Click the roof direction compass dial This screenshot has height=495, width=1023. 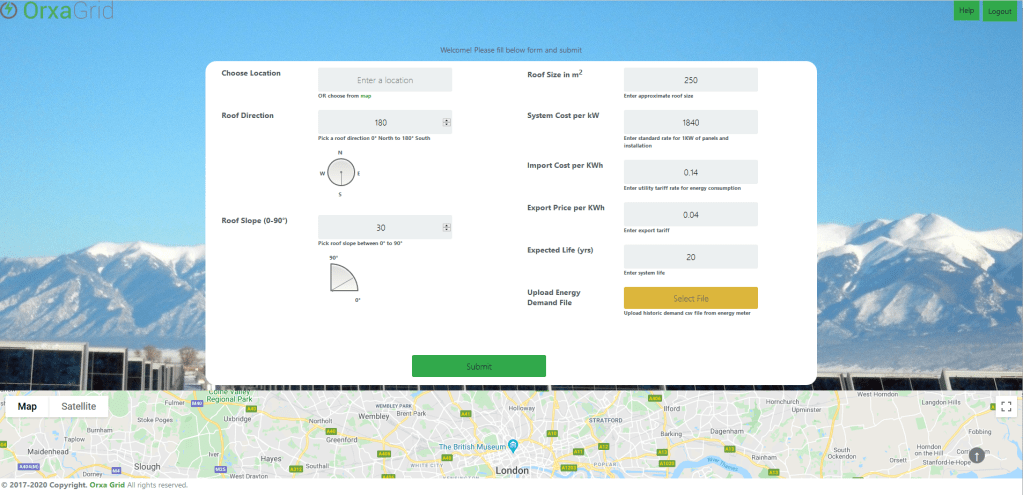click(340, 173)
